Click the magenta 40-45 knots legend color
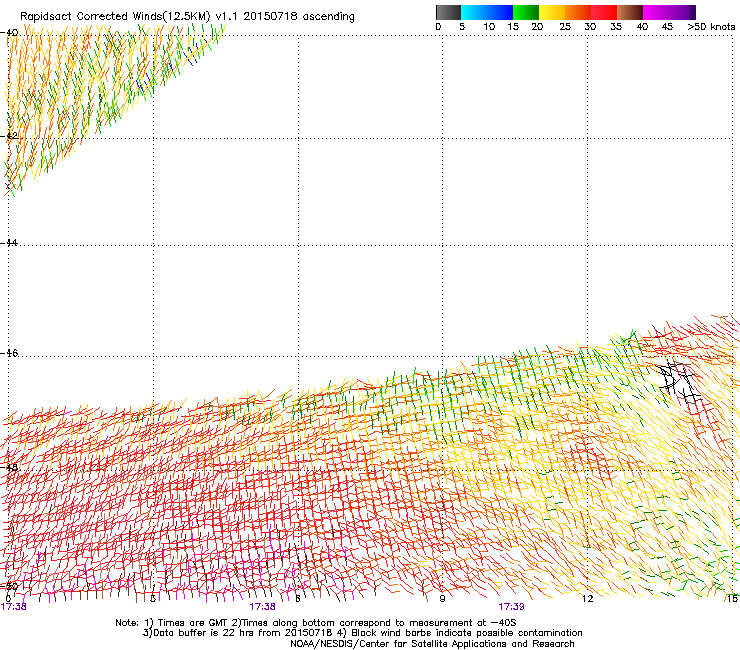Viewport: 740px width, 650px height. point(656,12)
